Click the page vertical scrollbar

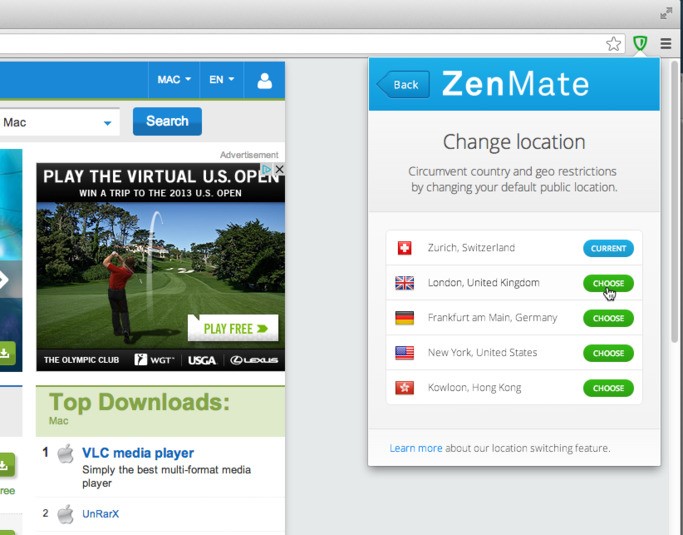675,200
